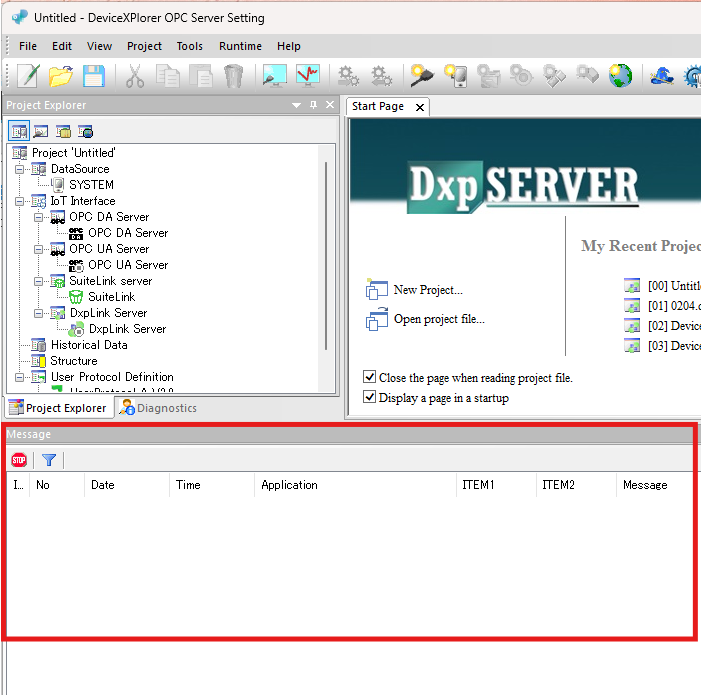
Task: Click the Open project file... link
Action: pos(438,319)
